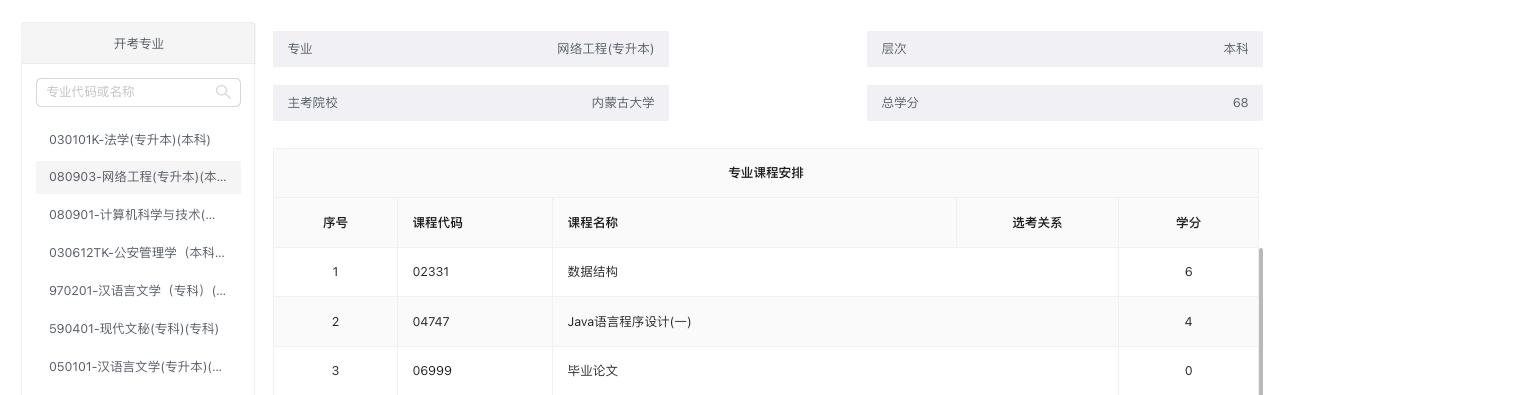Select 970201-汉语言文学（专科） list item
This screenshot has height=395, width=1527.
(x=138, y=291)
